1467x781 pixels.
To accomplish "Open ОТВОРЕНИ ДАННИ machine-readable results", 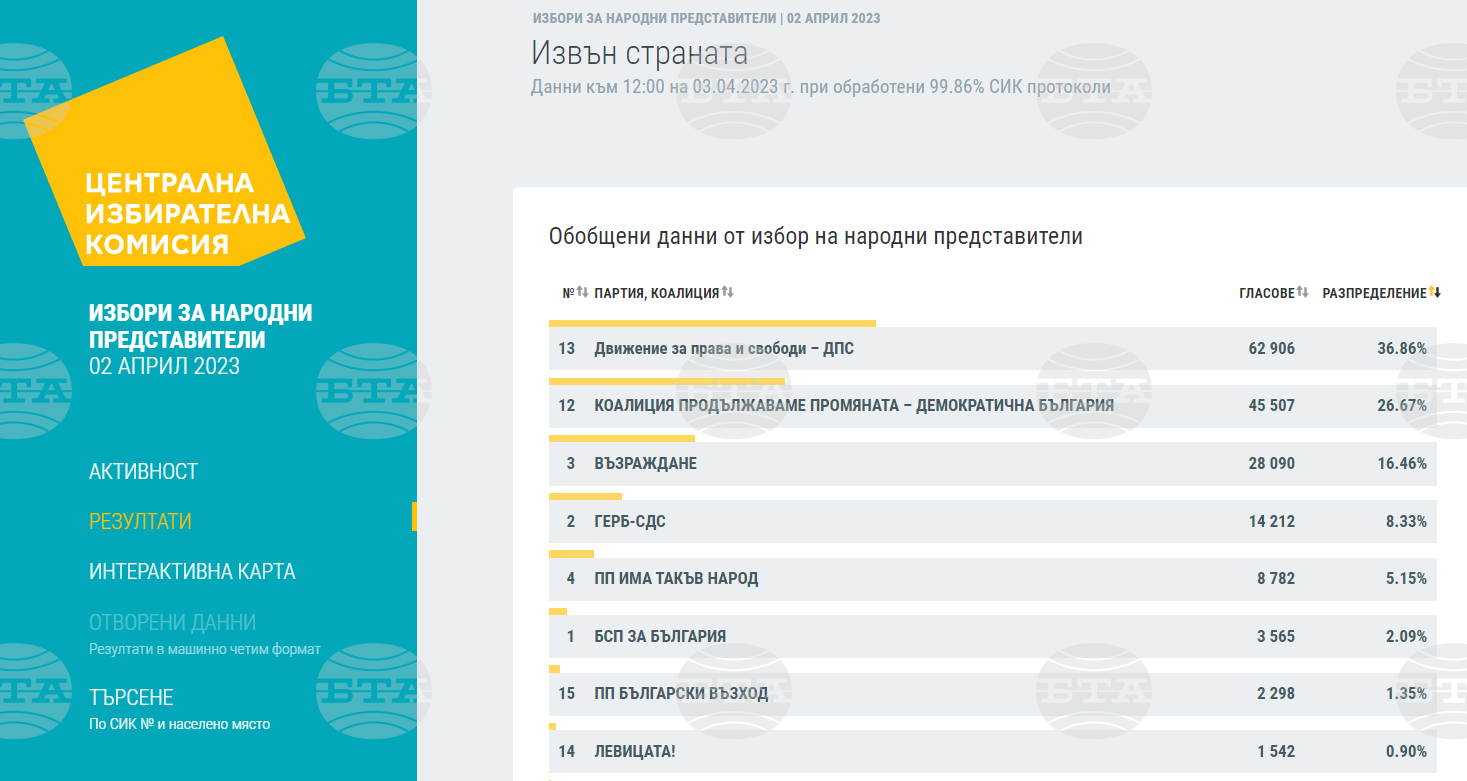I will click(172, 622).
